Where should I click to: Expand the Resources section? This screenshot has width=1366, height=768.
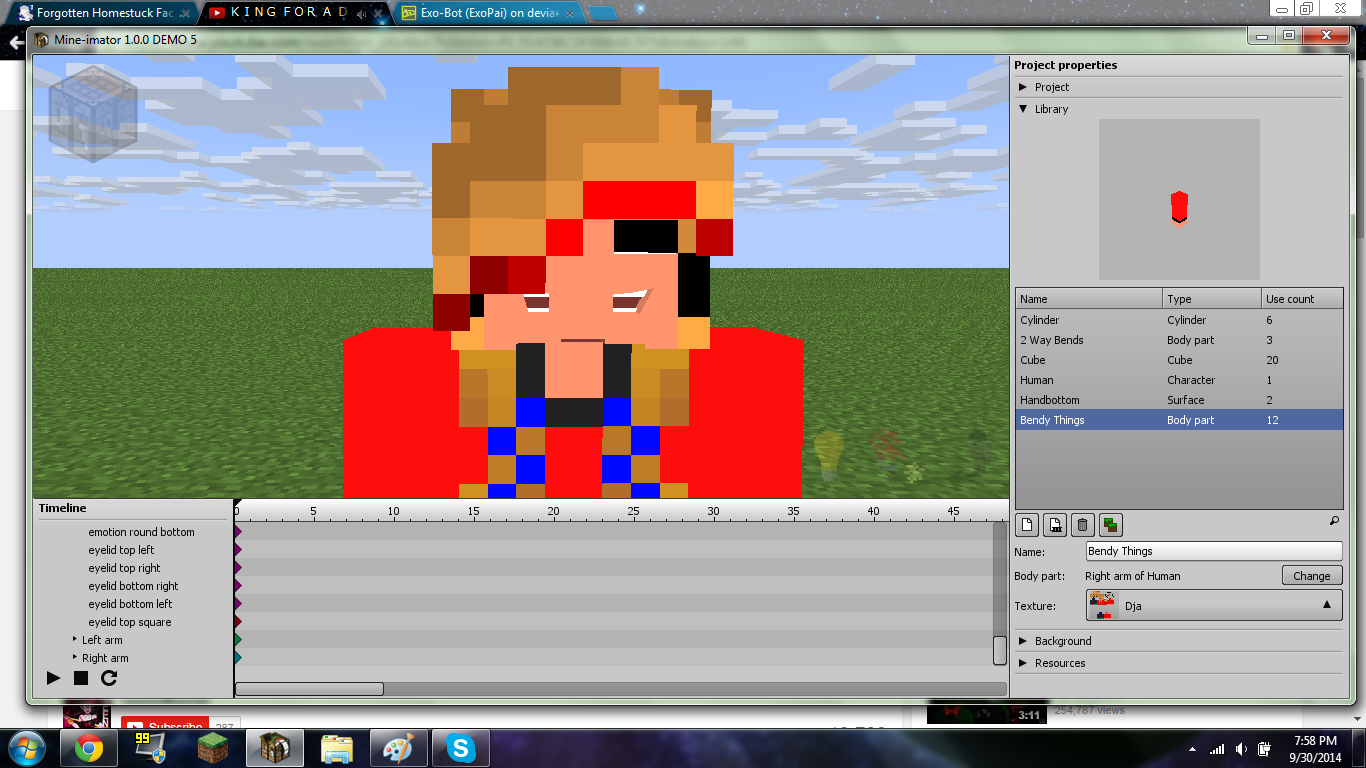1023,663
